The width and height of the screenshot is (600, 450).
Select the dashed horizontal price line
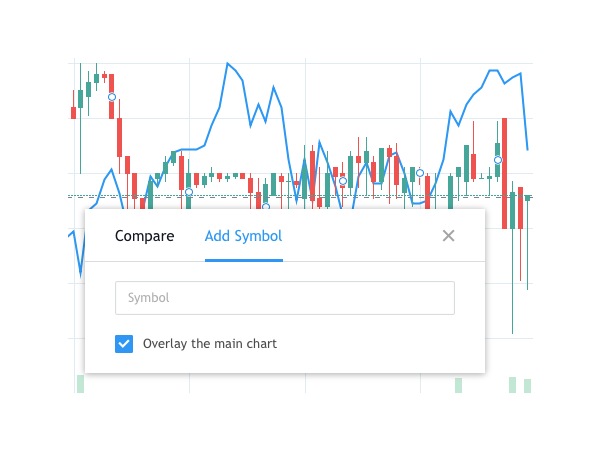(300, 197)
